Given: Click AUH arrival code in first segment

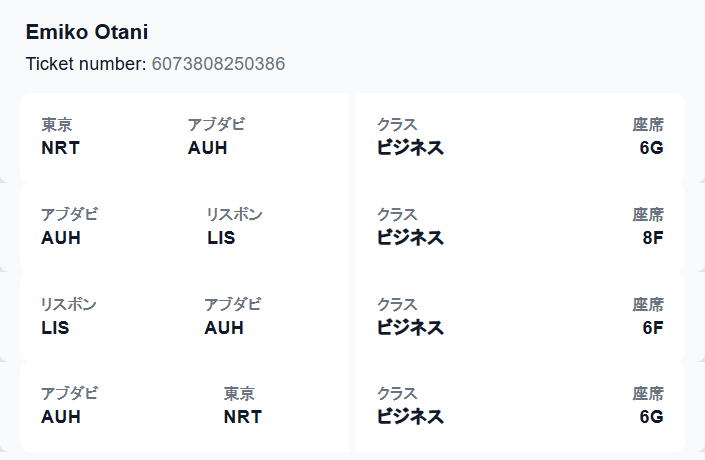Looking at the screenshot, I should (207, 147).
